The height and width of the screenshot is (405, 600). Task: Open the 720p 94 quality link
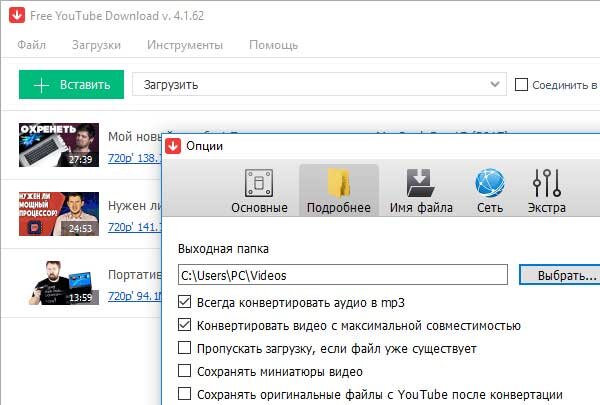(134, 296)
